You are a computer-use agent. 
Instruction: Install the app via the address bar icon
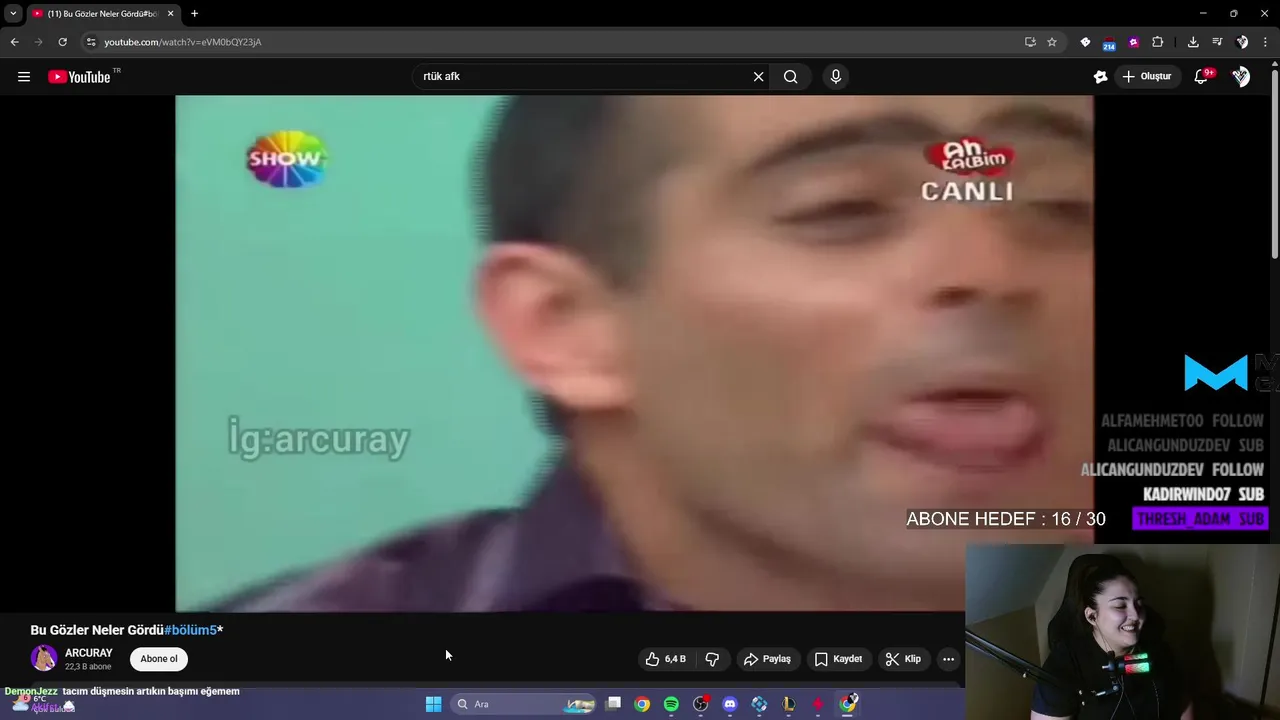pyautogui.click(x=1030, y=42)
